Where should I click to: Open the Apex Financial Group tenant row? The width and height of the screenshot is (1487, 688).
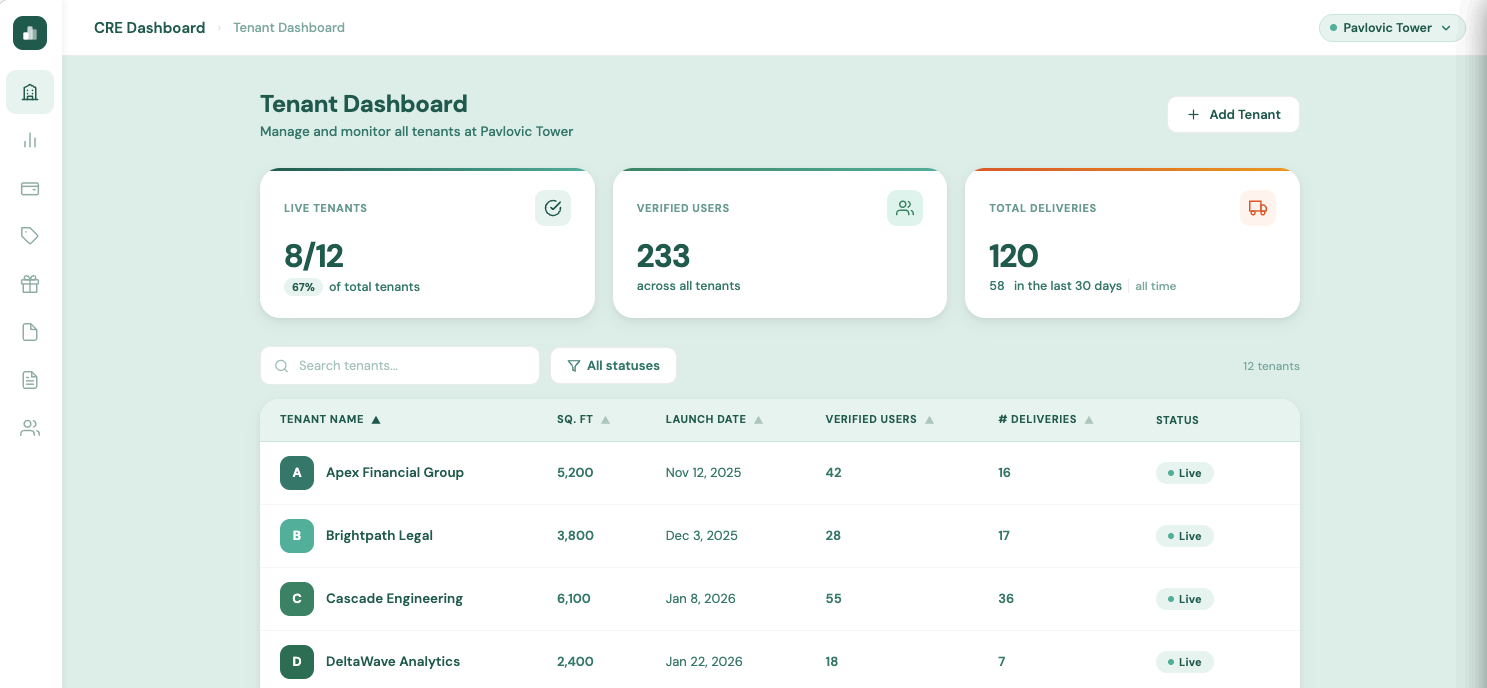pos(780,473)
